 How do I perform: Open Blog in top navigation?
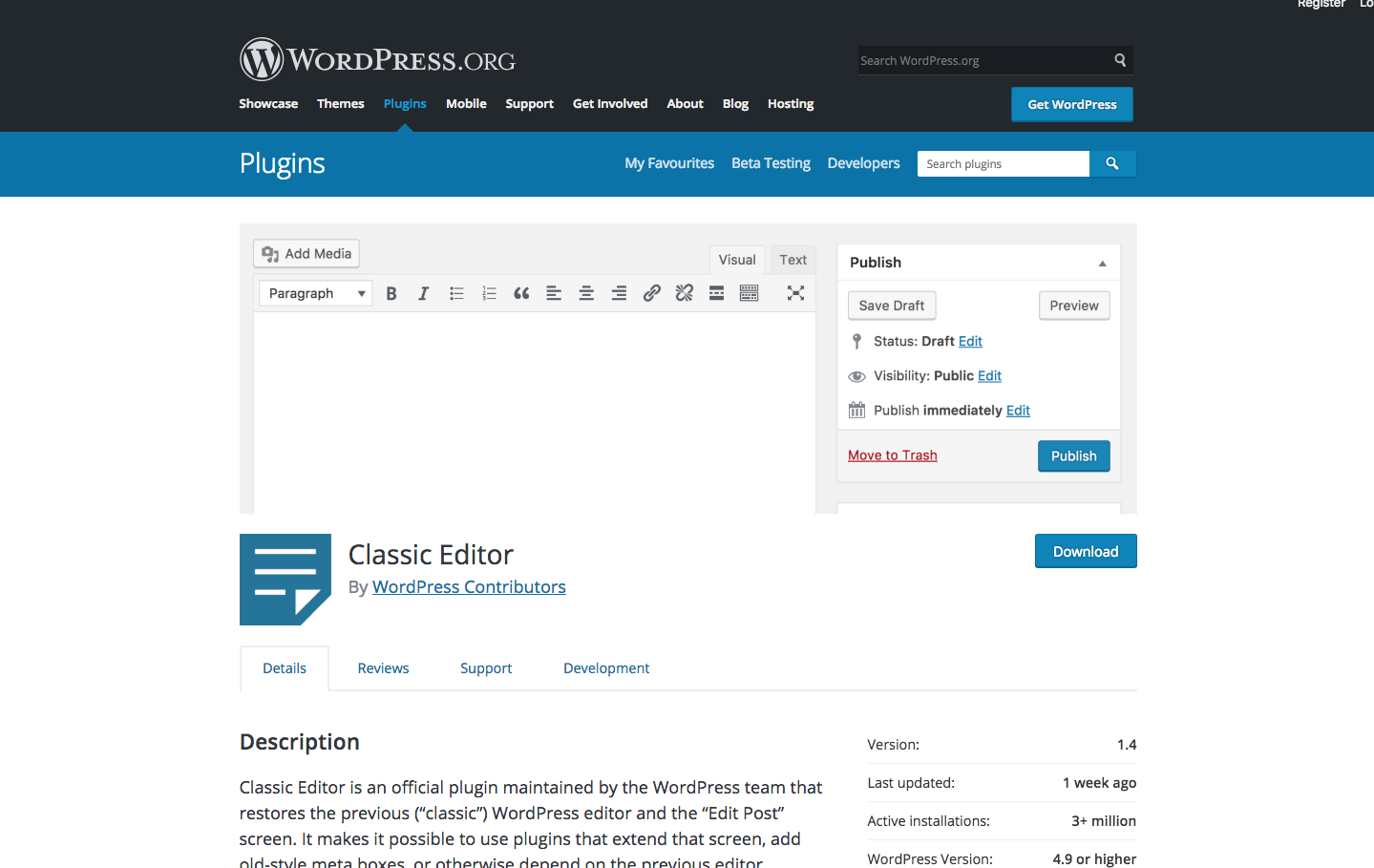click(735, 103)
